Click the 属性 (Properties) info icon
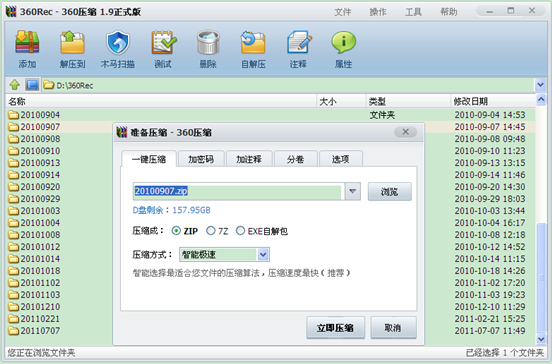 (x=344, y=42)
